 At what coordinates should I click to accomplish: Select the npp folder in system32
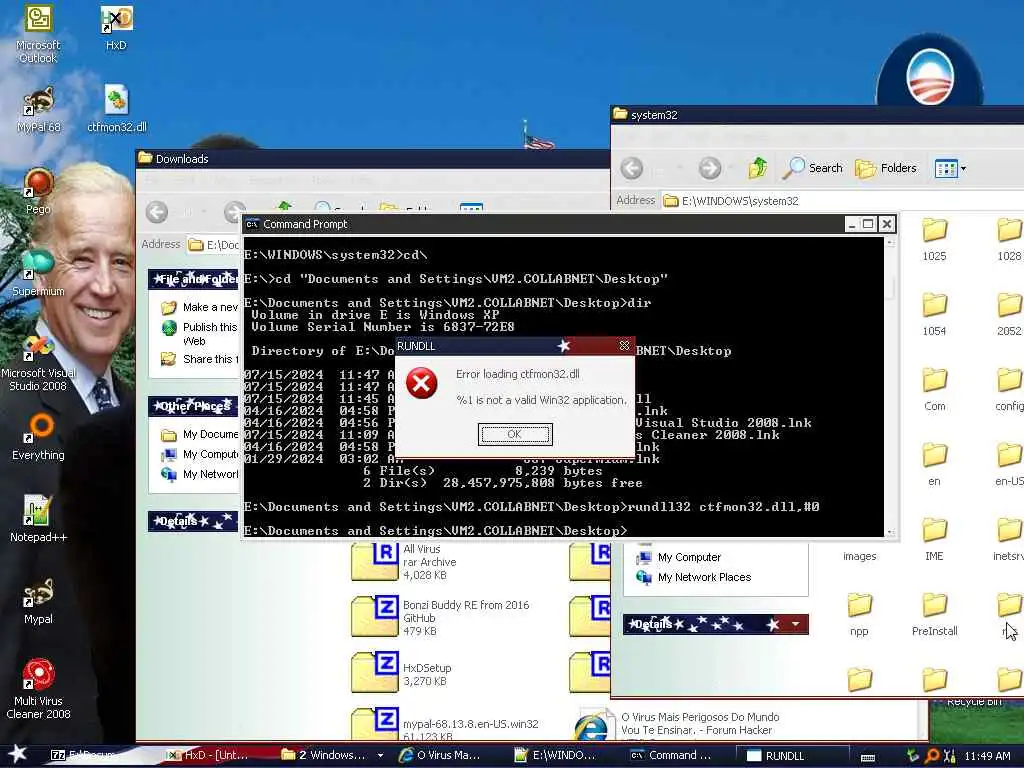pos(859,615)
